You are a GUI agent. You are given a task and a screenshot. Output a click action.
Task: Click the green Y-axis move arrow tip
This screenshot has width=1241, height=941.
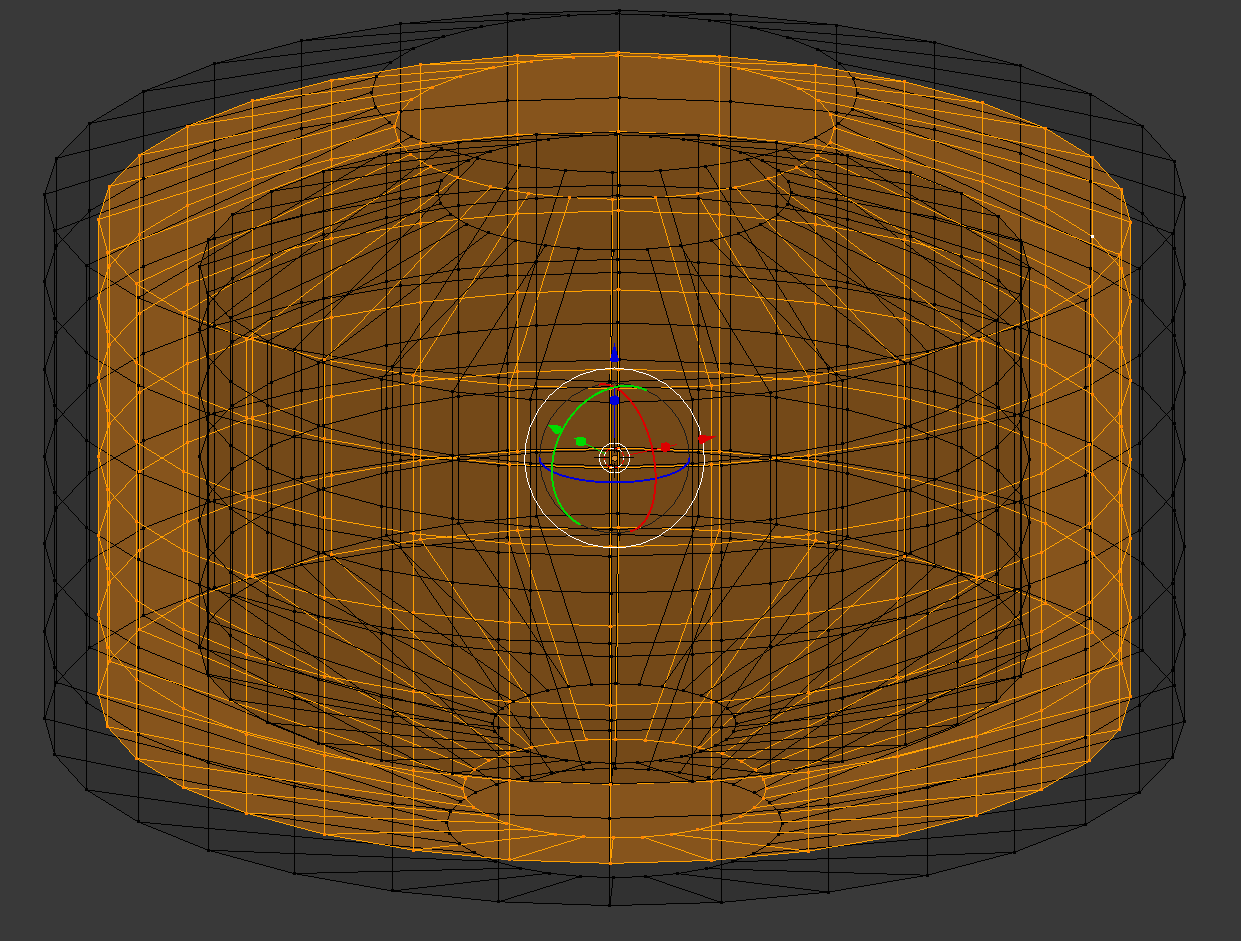coord(555,429)
